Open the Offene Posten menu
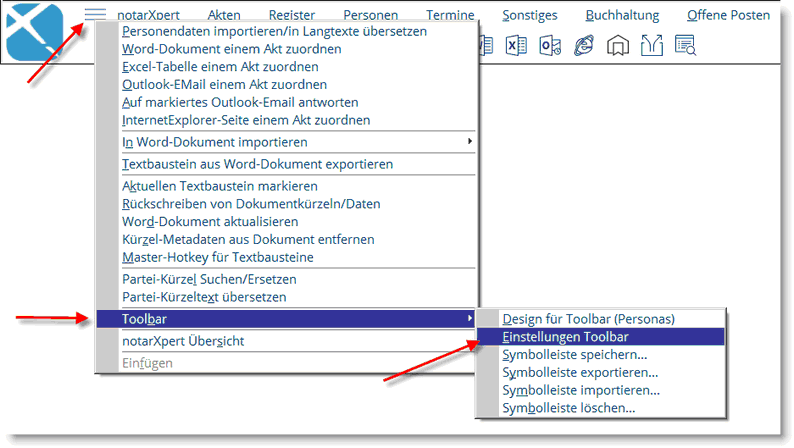 click(x=728, y=15)
